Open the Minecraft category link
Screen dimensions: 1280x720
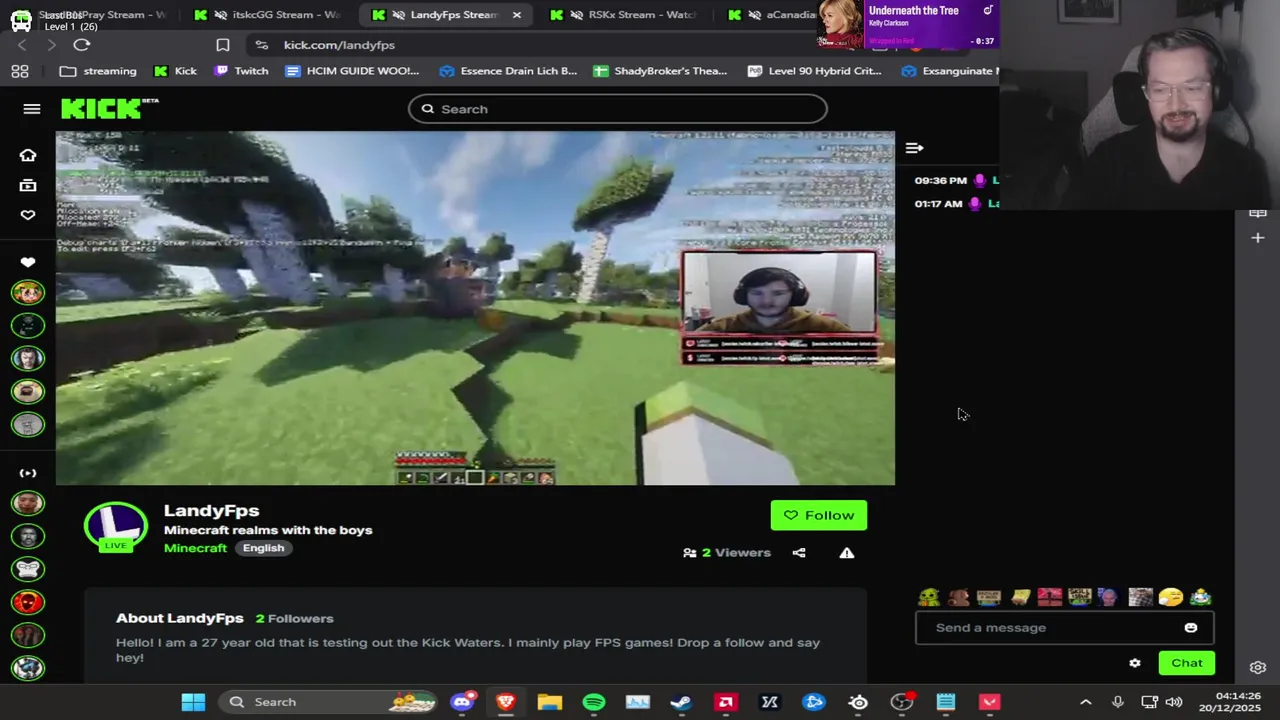tap(196, 548)
